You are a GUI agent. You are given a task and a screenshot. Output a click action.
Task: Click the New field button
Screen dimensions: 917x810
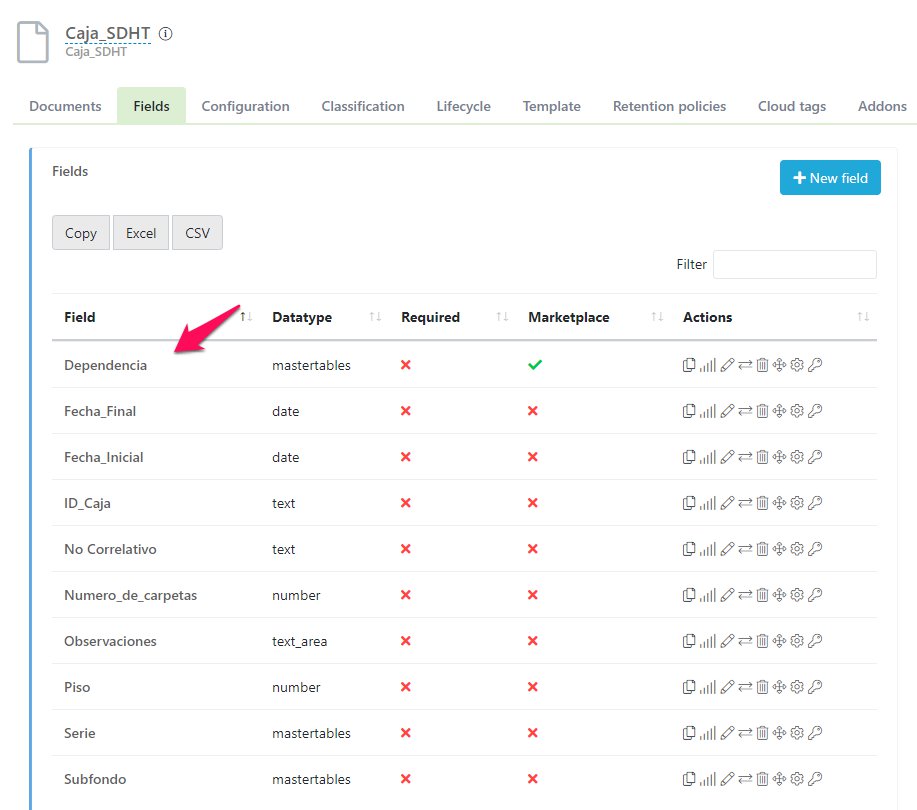click(x=830, y=178)
